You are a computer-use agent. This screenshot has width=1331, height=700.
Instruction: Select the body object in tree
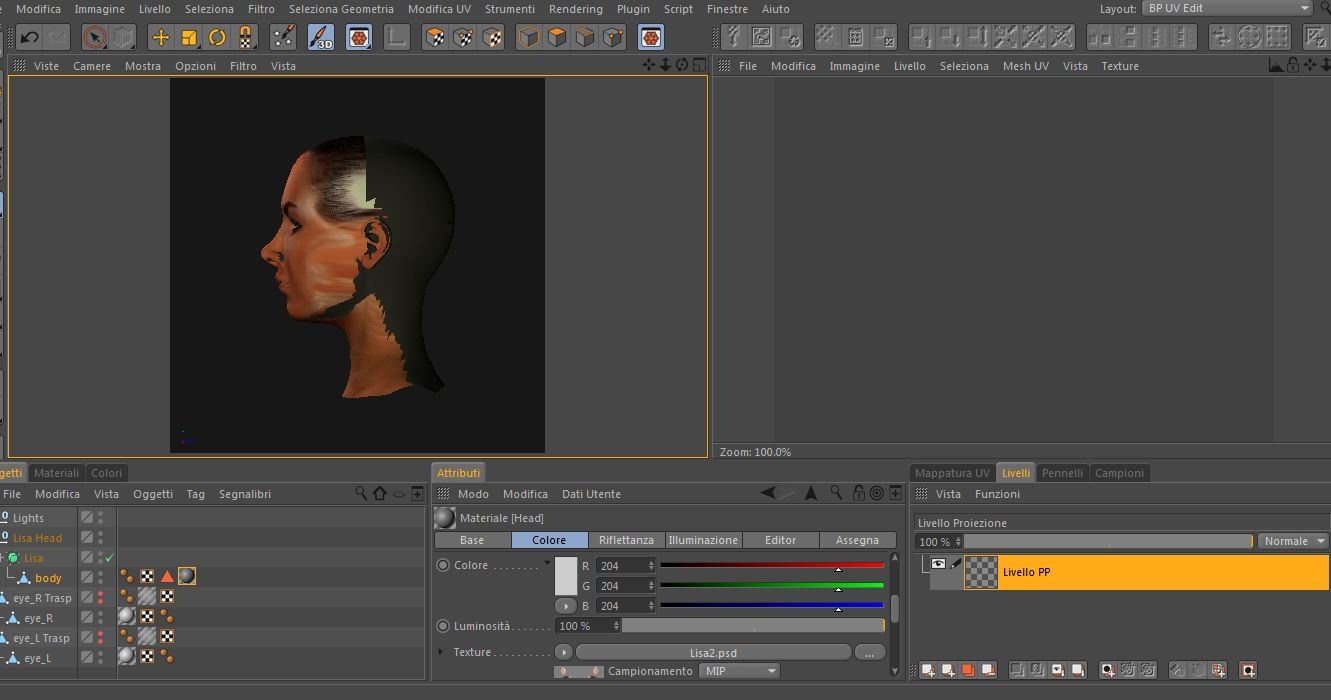coord(48,578)
